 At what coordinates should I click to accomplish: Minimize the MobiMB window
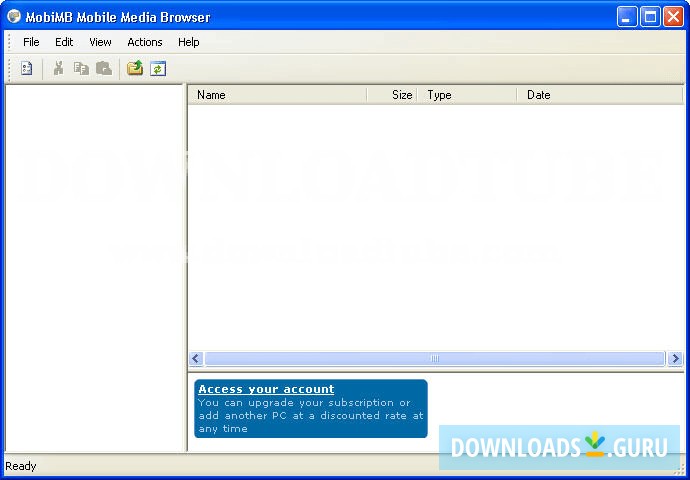point(627,17)
